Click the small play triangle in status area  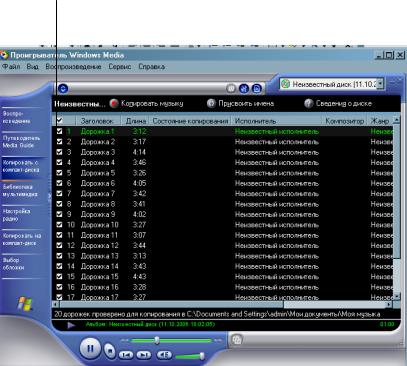tap(71, 325)
